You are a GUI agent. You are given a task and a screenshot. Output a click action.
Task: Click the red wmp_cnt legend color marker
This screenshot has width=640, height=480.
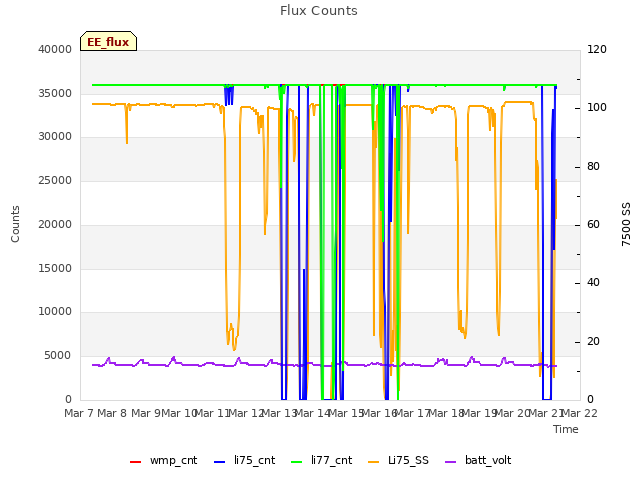136,462
